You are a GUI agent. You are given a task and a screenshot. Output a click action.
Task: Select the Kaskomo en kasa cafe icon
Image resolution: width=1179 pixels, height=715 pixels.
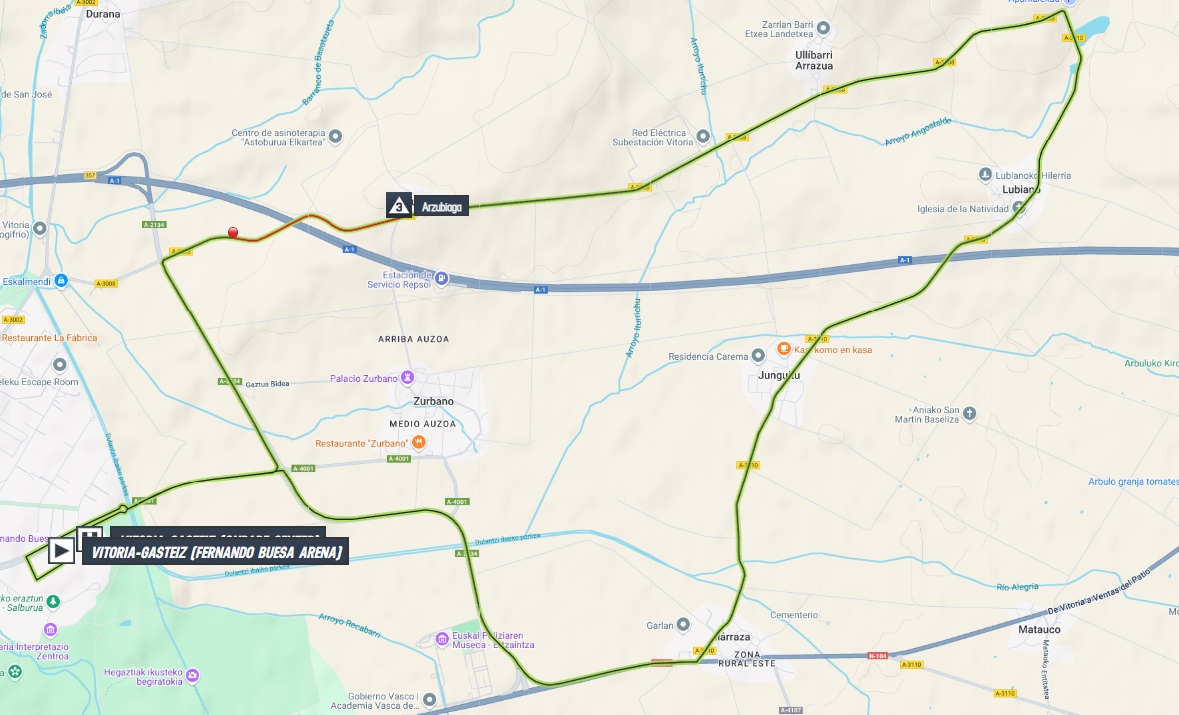784,349
